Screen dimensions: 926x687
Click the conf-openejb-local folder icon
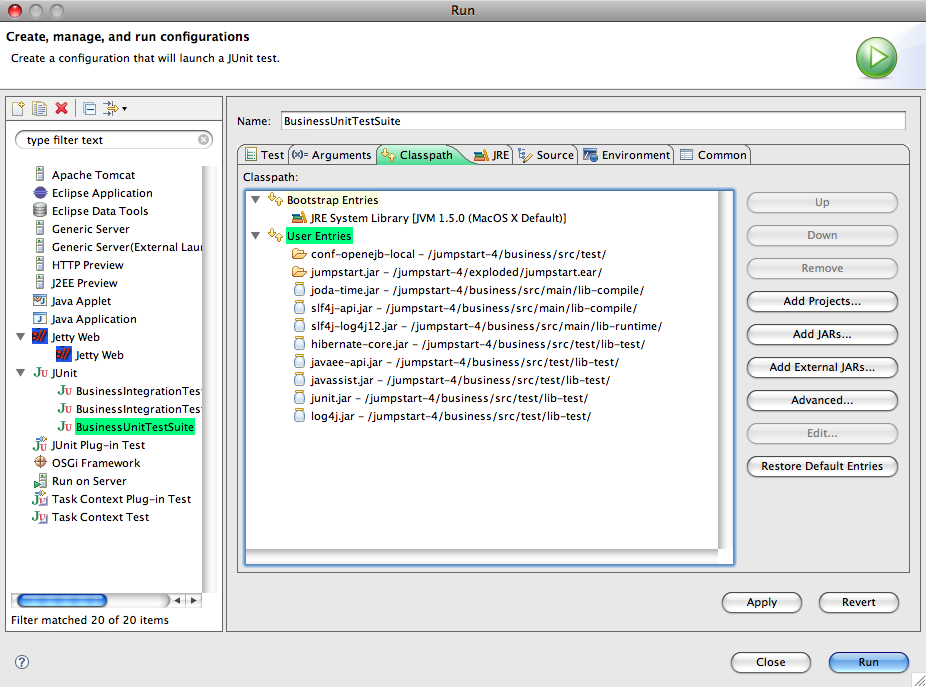click(x=299, y=254)
